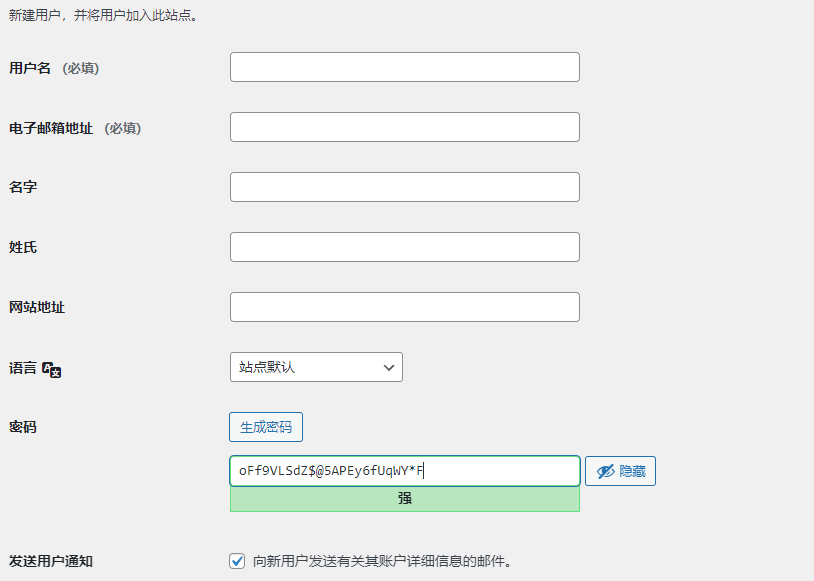The width and height of the screenshot is (814, 581).
Task: Select the generated password text field
Action: [404, 470]
